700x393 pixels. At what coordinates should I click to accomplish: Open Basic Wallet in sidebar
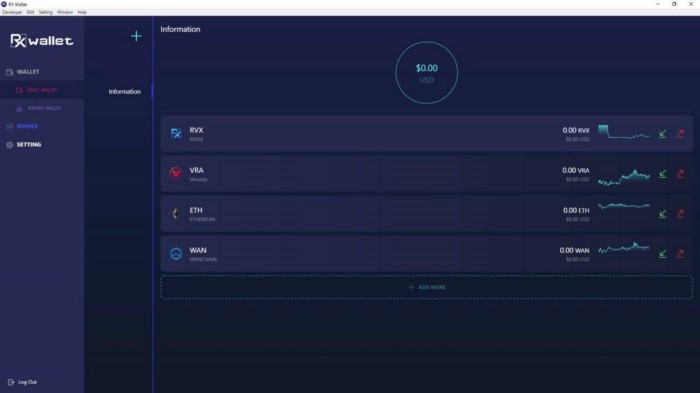click(x=42, y=90)
